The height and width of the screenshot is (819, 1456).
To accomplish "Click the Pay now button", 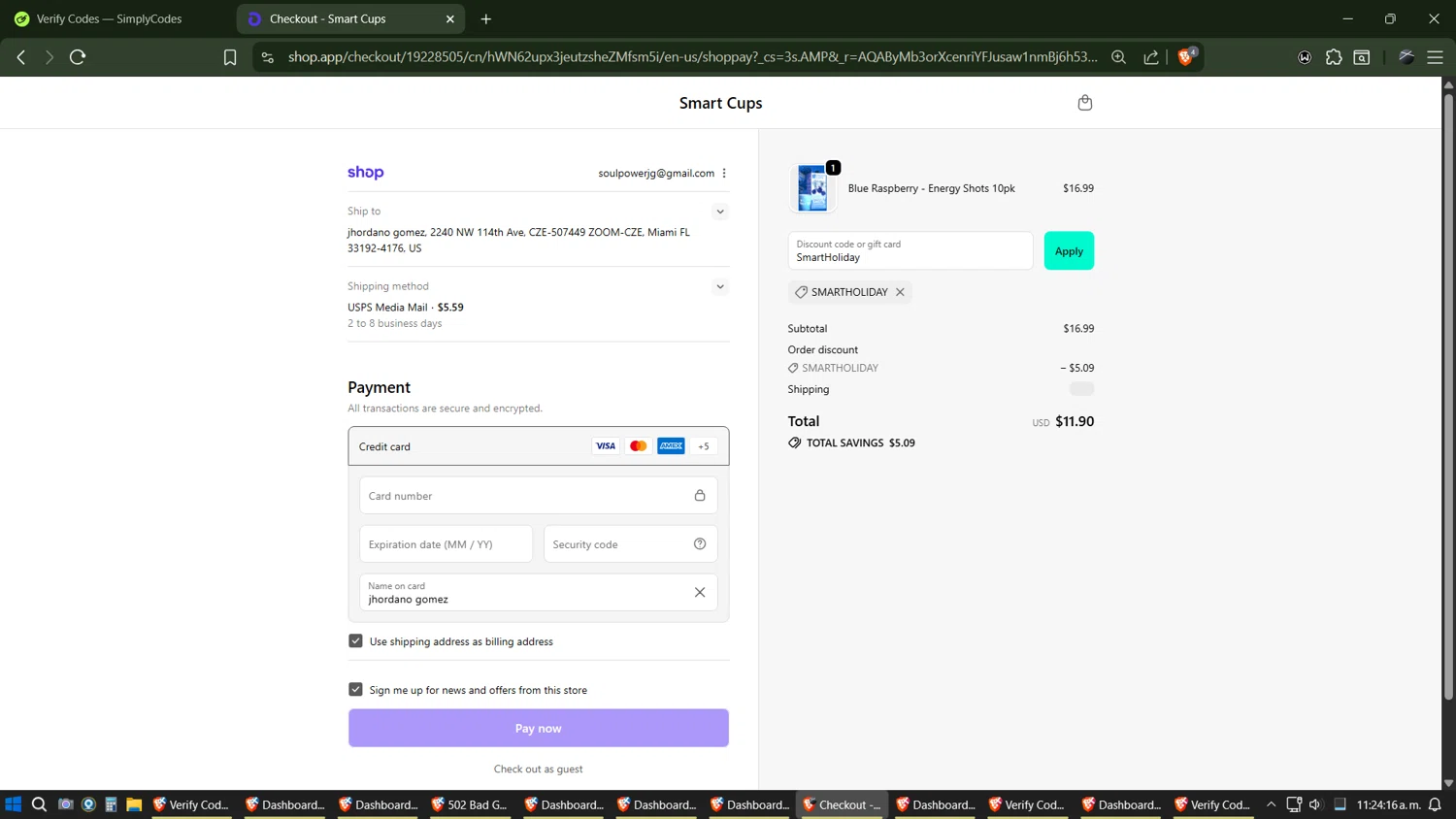I will point(538,728).
